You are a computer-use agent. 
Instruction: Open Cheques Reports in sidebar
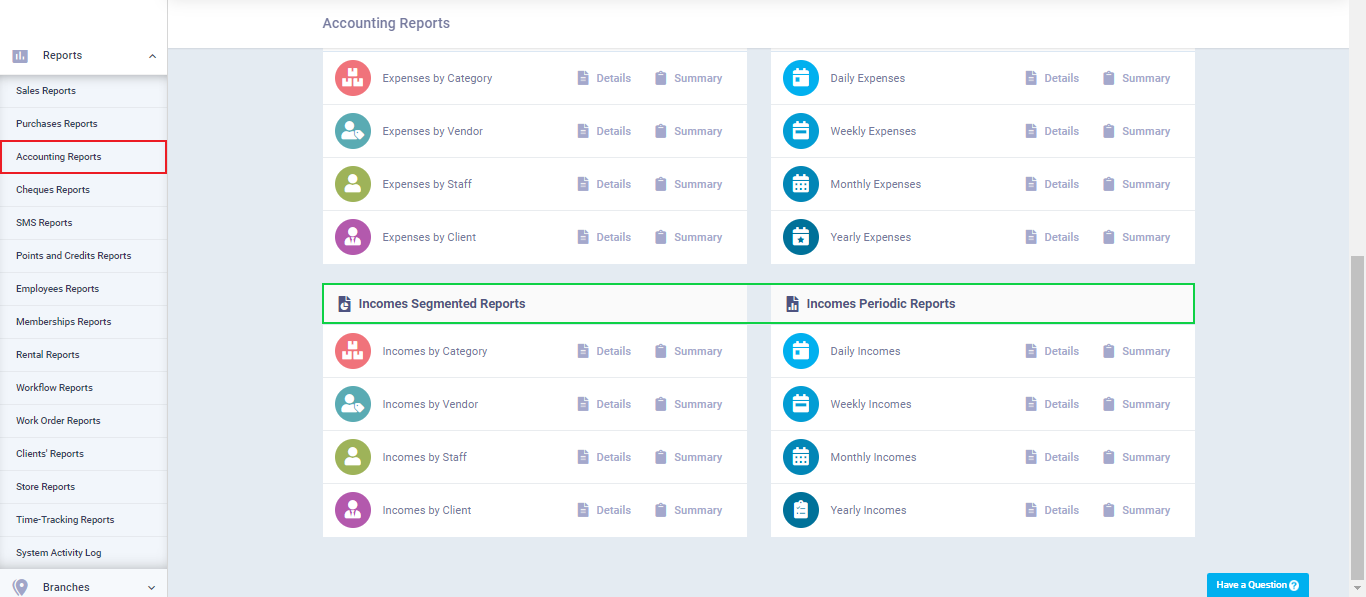(83, 190)
